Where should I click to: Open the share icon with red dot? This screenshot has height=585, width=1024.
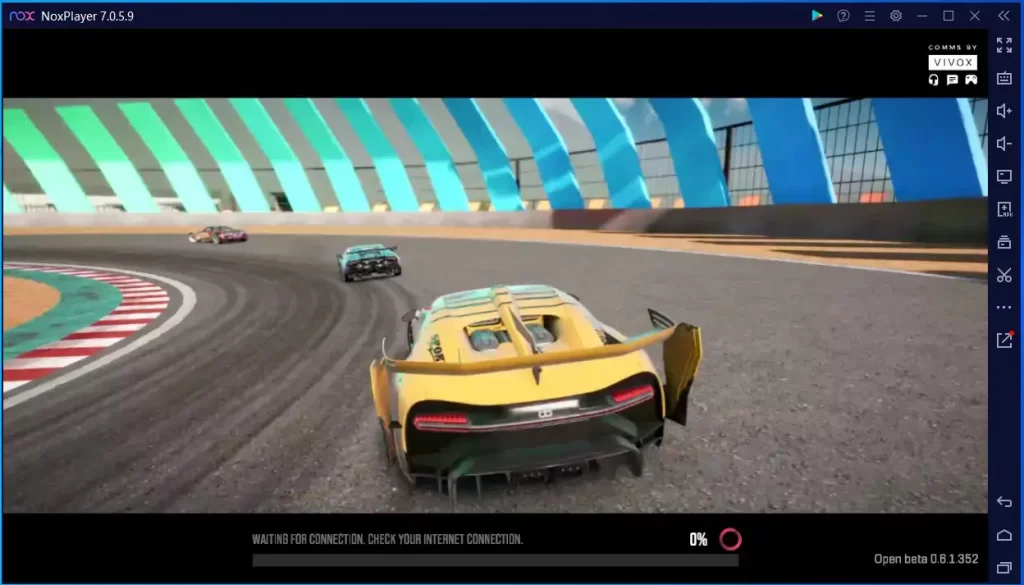pyautogui.click(x=1004, y=340)
